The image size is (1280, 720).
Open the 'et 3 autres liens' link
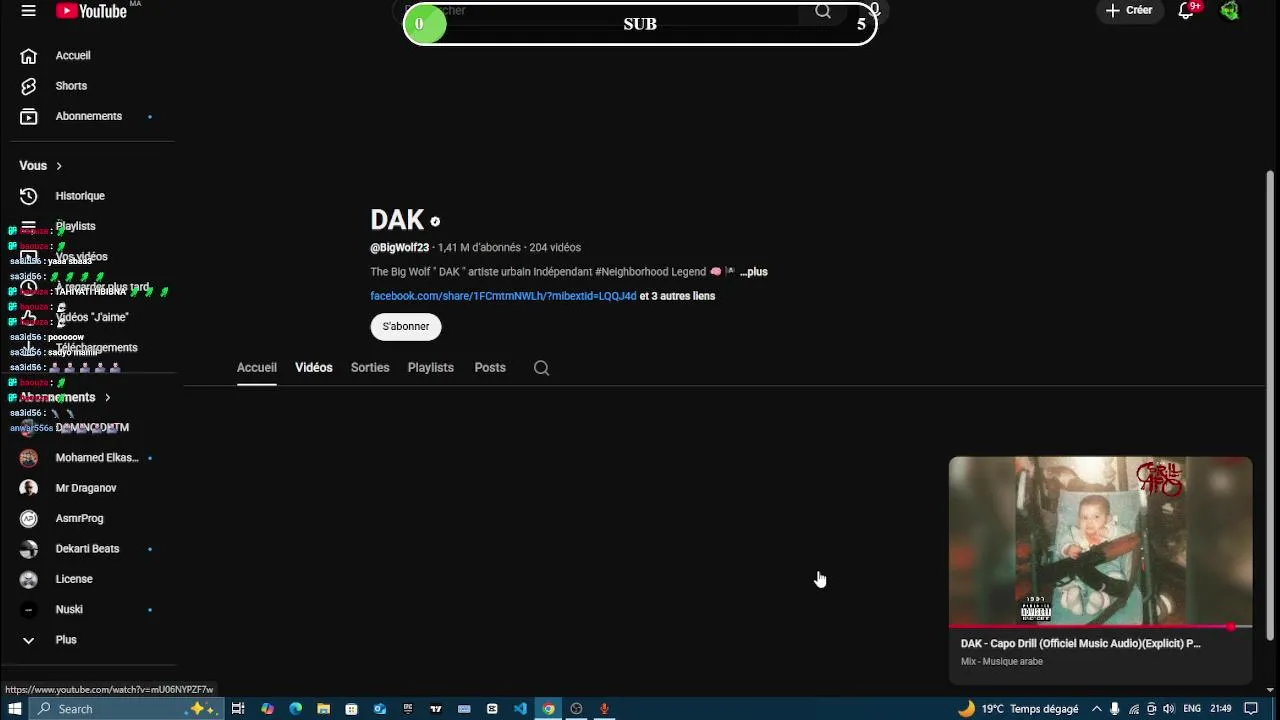(678, 296)
